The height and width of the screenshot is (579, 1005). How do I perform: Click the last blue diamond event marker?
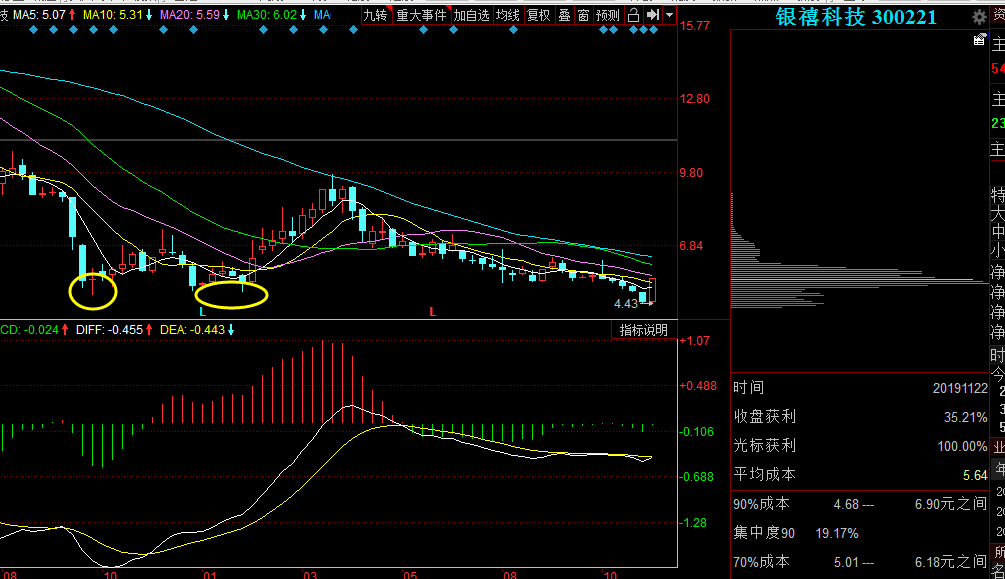tap(653, 30)
